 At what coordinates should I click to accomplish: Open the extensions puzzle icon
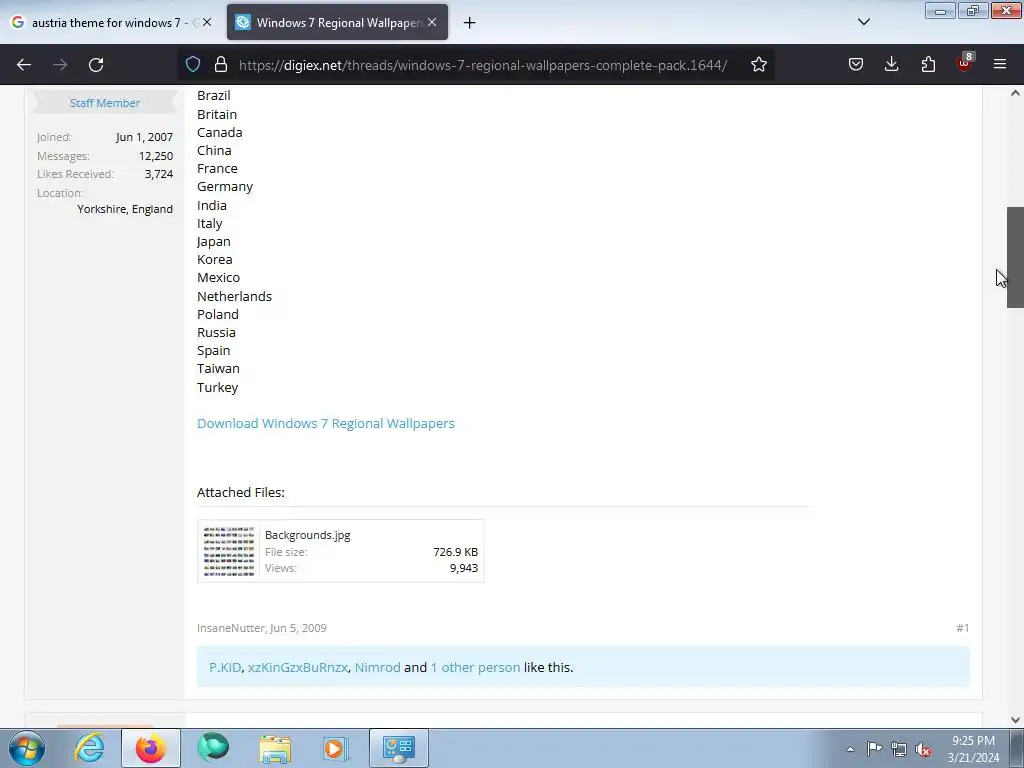pyautogui.click(x=928, y=65)
